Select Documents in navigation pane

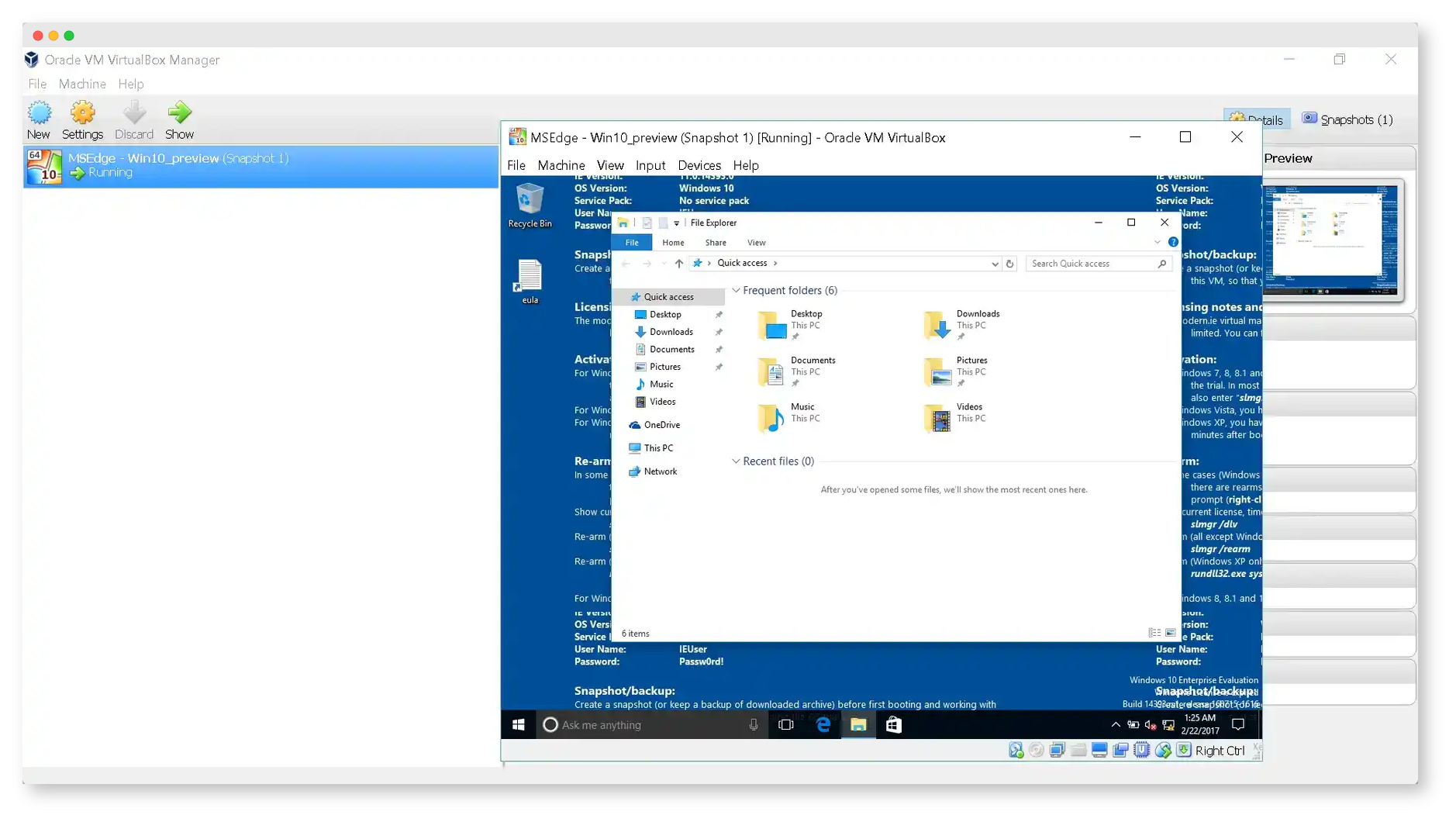(671, 350)
